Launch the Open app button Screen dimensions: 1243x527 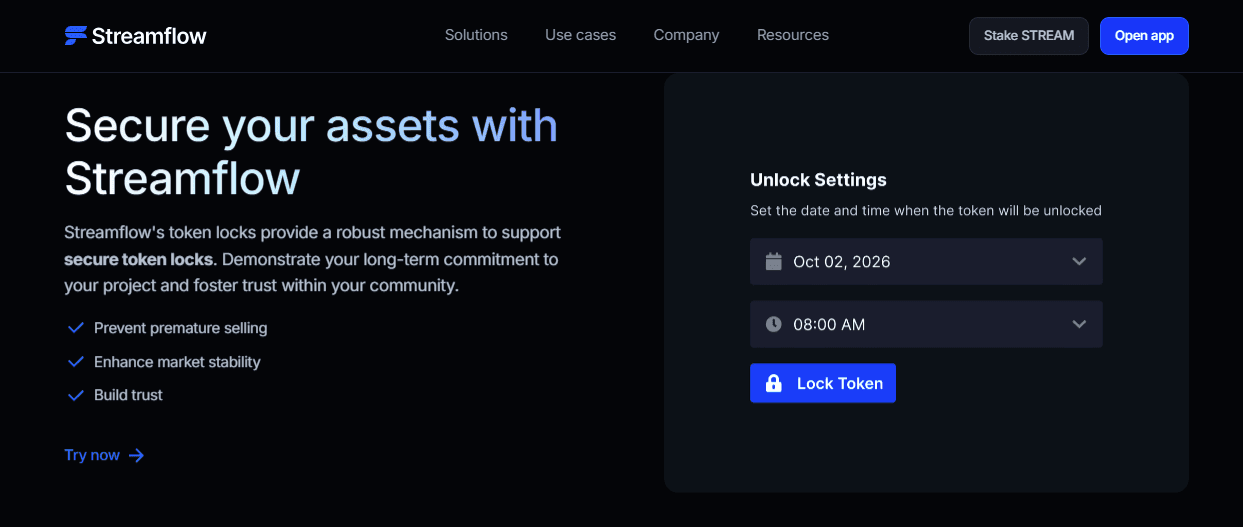tap(1144, 36)
